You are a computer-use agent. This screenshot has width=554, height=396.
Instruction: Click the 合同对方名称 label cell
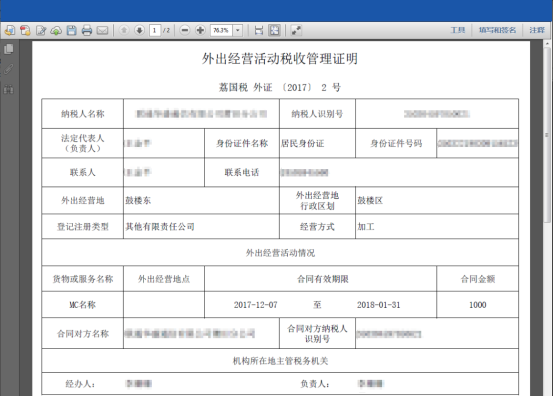pyautogui.click(x=83, y=333)
